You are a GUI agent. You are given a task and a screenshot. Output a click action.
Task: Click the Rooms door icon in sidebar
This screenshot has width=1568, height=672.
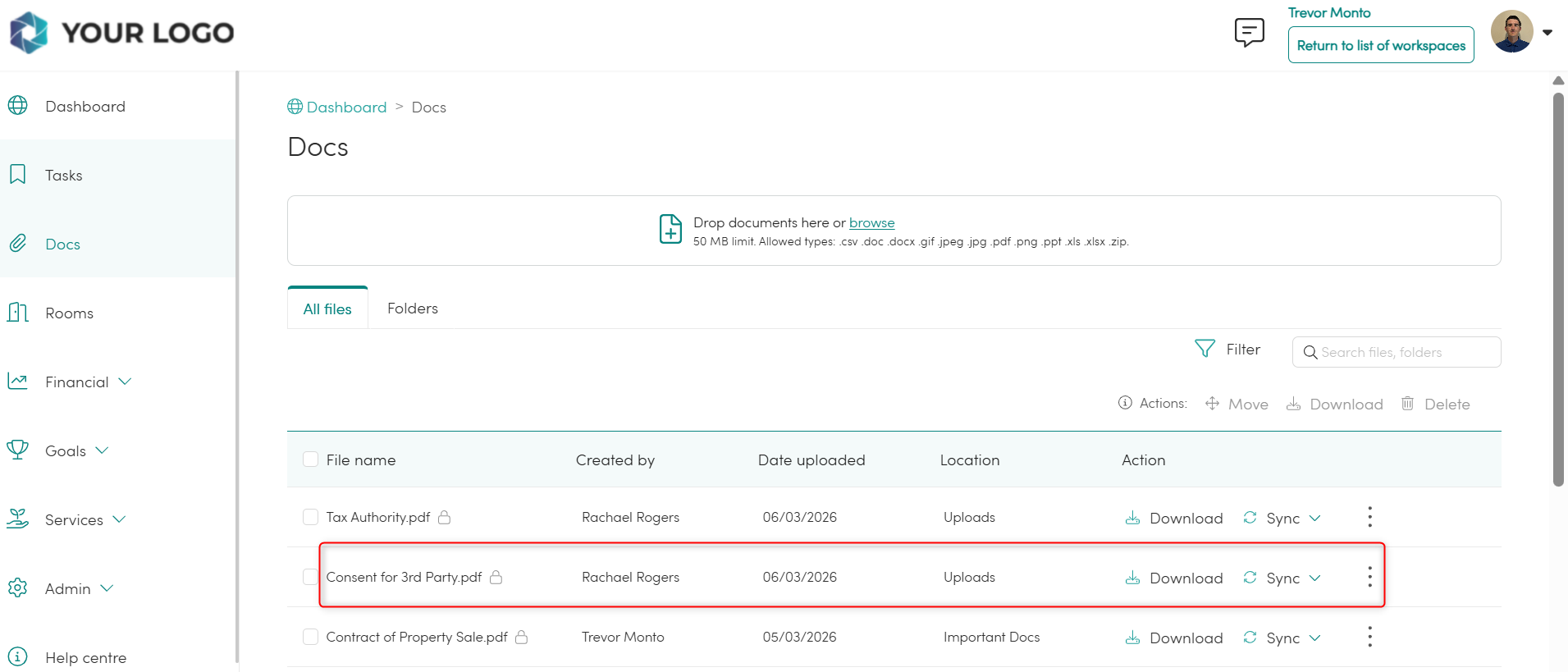point(18,313)
